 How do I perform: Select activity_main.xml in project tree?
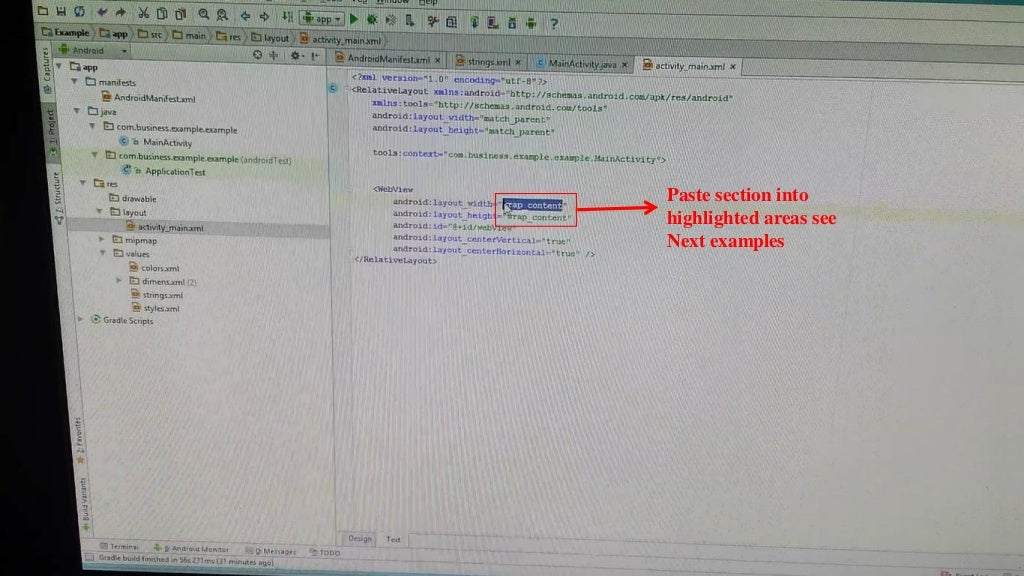point(165,227)
